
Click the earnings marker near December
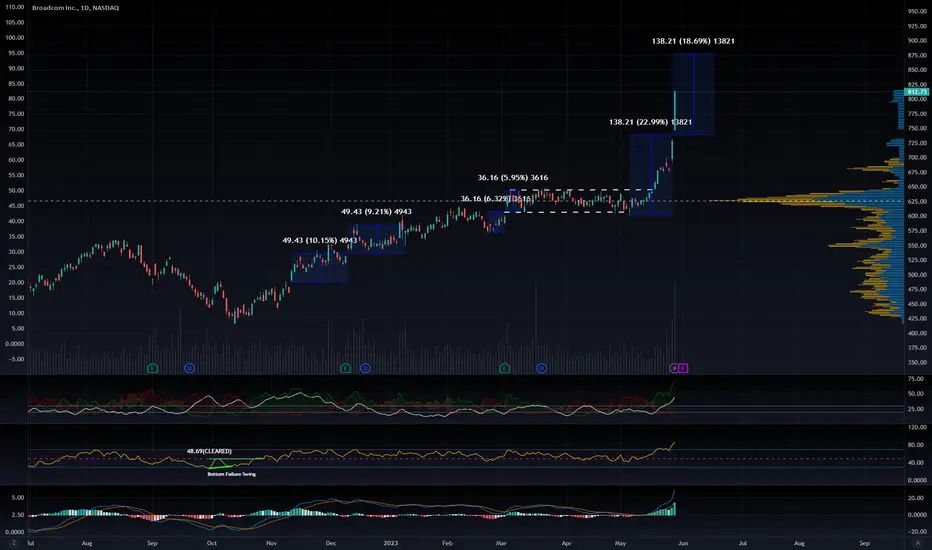point(345,368)
